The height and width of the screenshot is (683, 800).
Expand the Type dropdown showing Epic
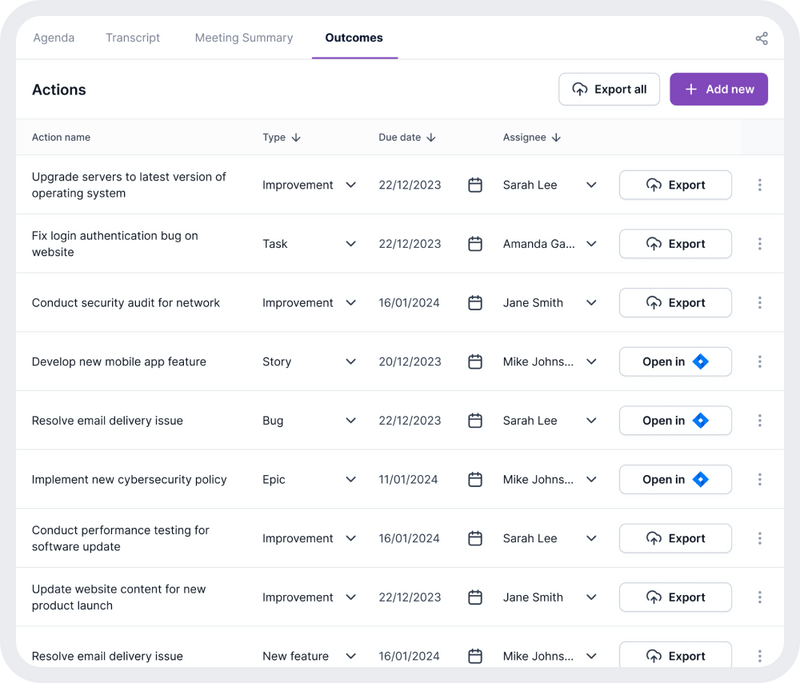(x=351, y=479)
